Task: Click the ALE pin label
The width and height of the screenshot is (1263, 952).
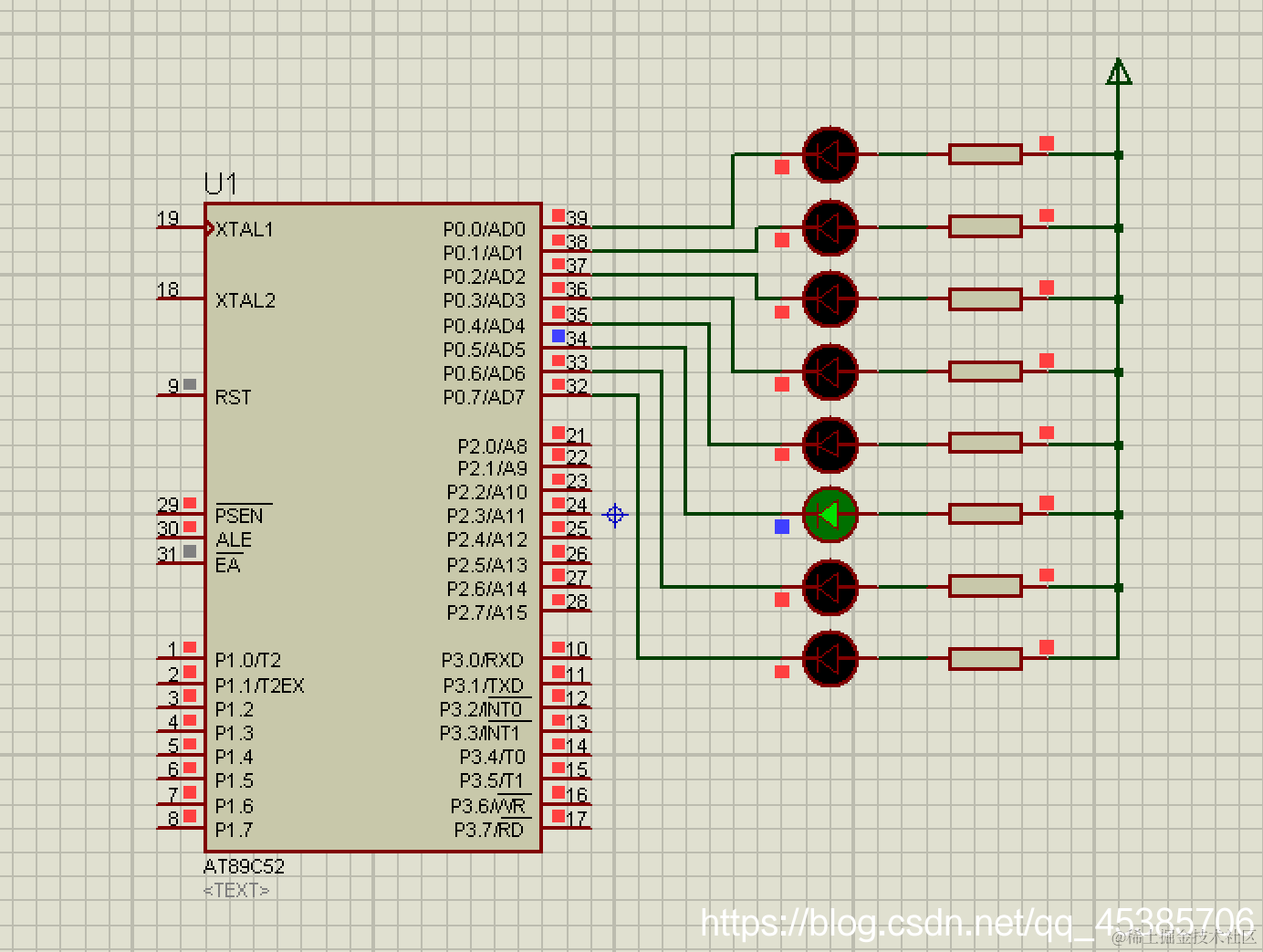Action: point(234,539)
